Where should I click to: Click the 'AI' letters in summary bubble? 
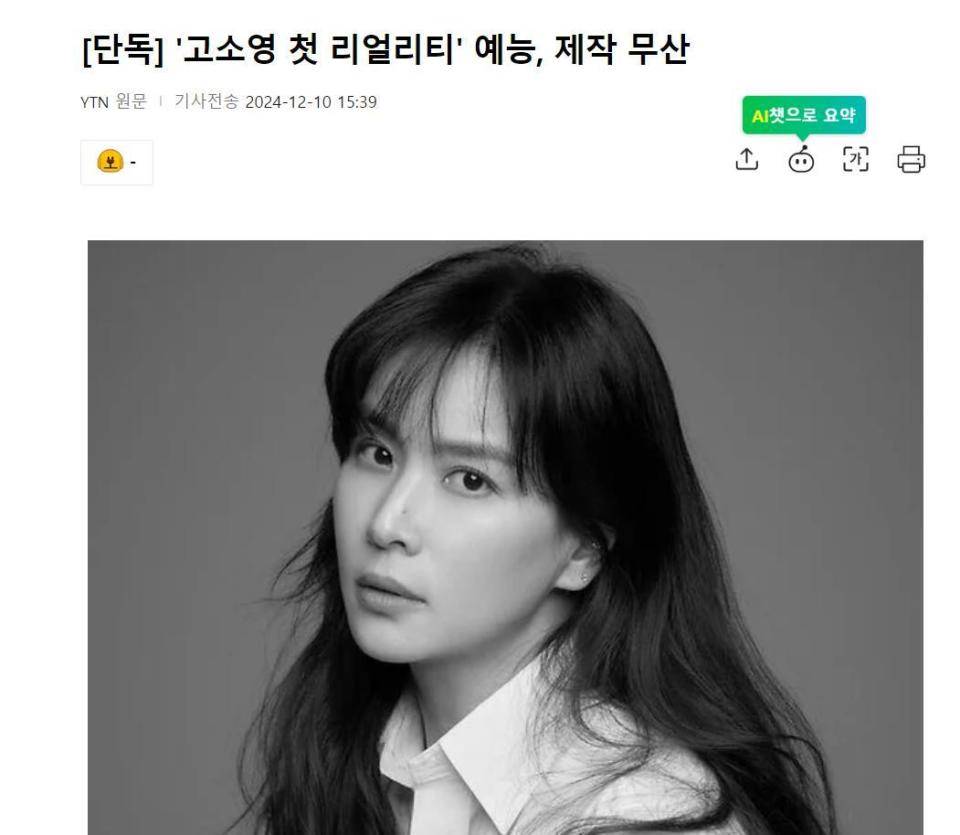[x=760, y=116]
